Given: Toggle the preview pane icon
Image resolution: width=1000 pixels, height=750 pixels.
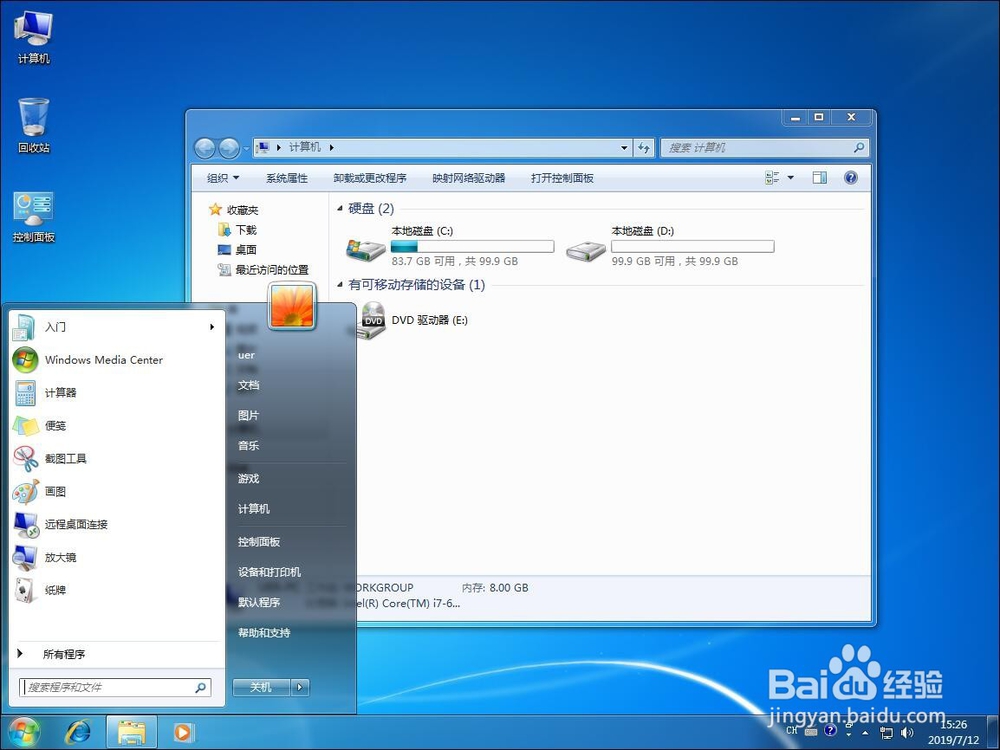Looking at the screenshot, I should tap(820, 178).
